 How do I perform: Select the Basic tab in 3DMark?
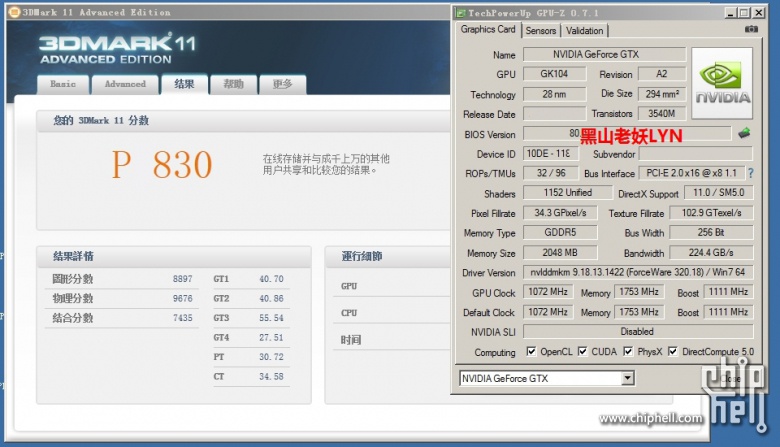click(63, 85)
